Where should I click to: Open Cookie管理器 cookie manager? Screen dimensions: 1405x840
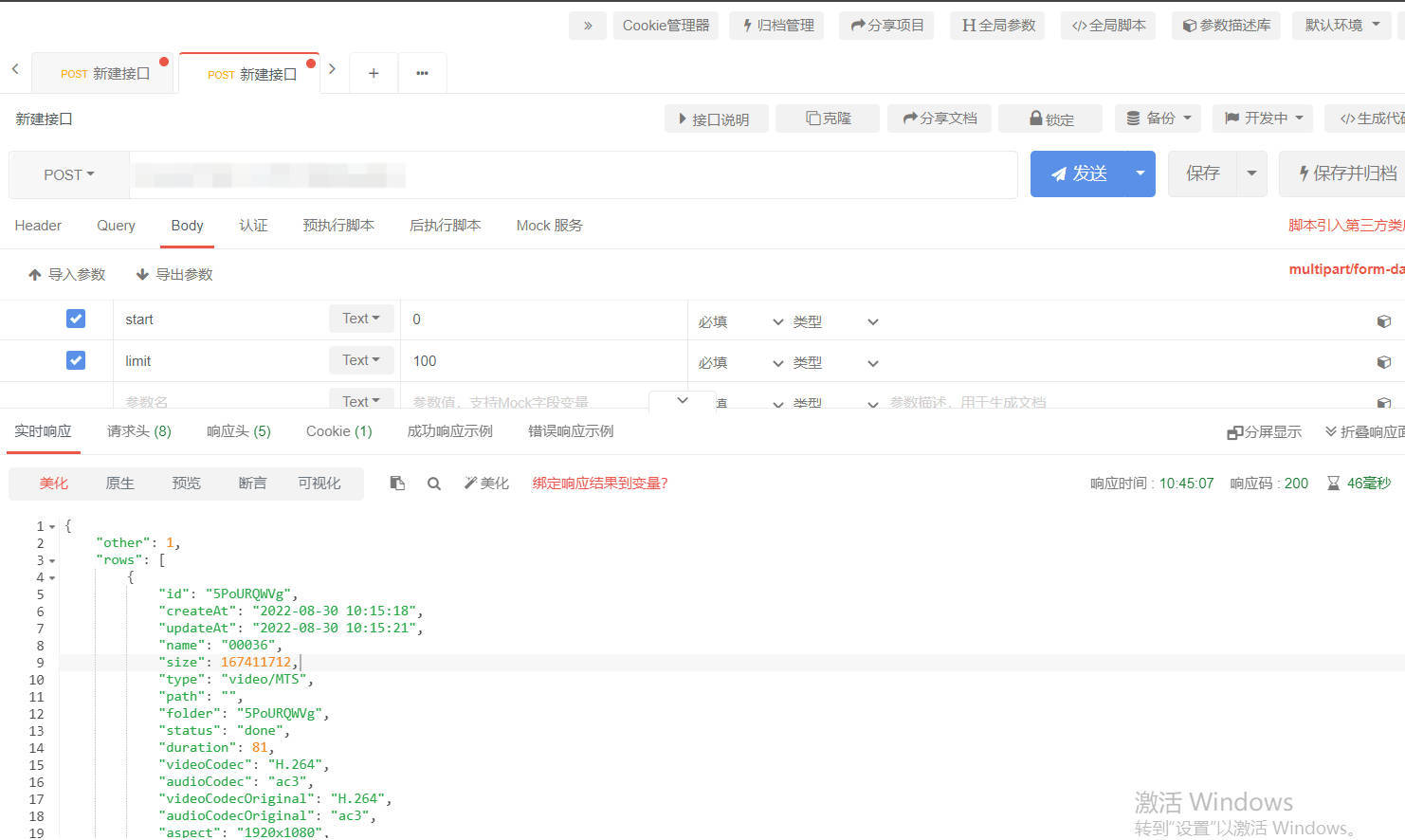666,26
